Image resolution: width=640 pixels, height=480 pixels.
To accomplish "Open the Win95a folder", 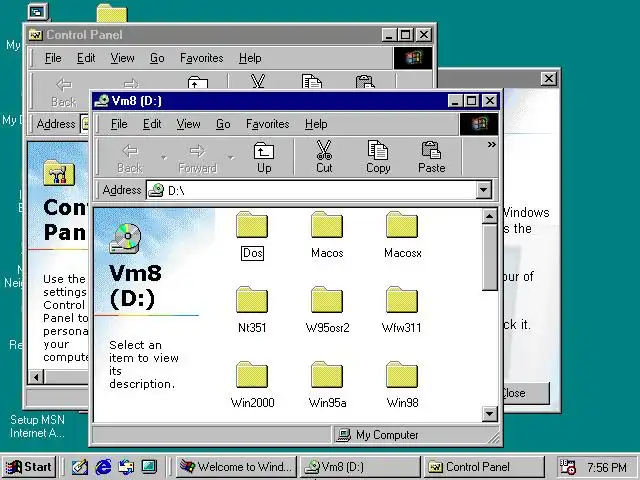I will point(327,385).
